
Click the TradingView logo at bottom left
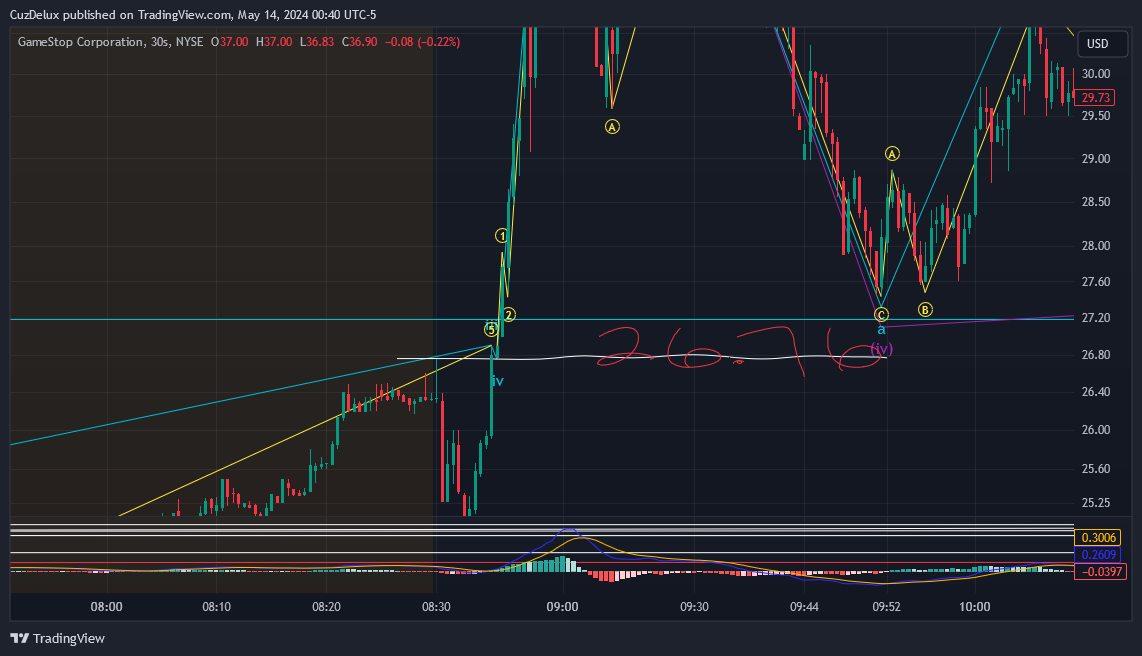(58, 639)
